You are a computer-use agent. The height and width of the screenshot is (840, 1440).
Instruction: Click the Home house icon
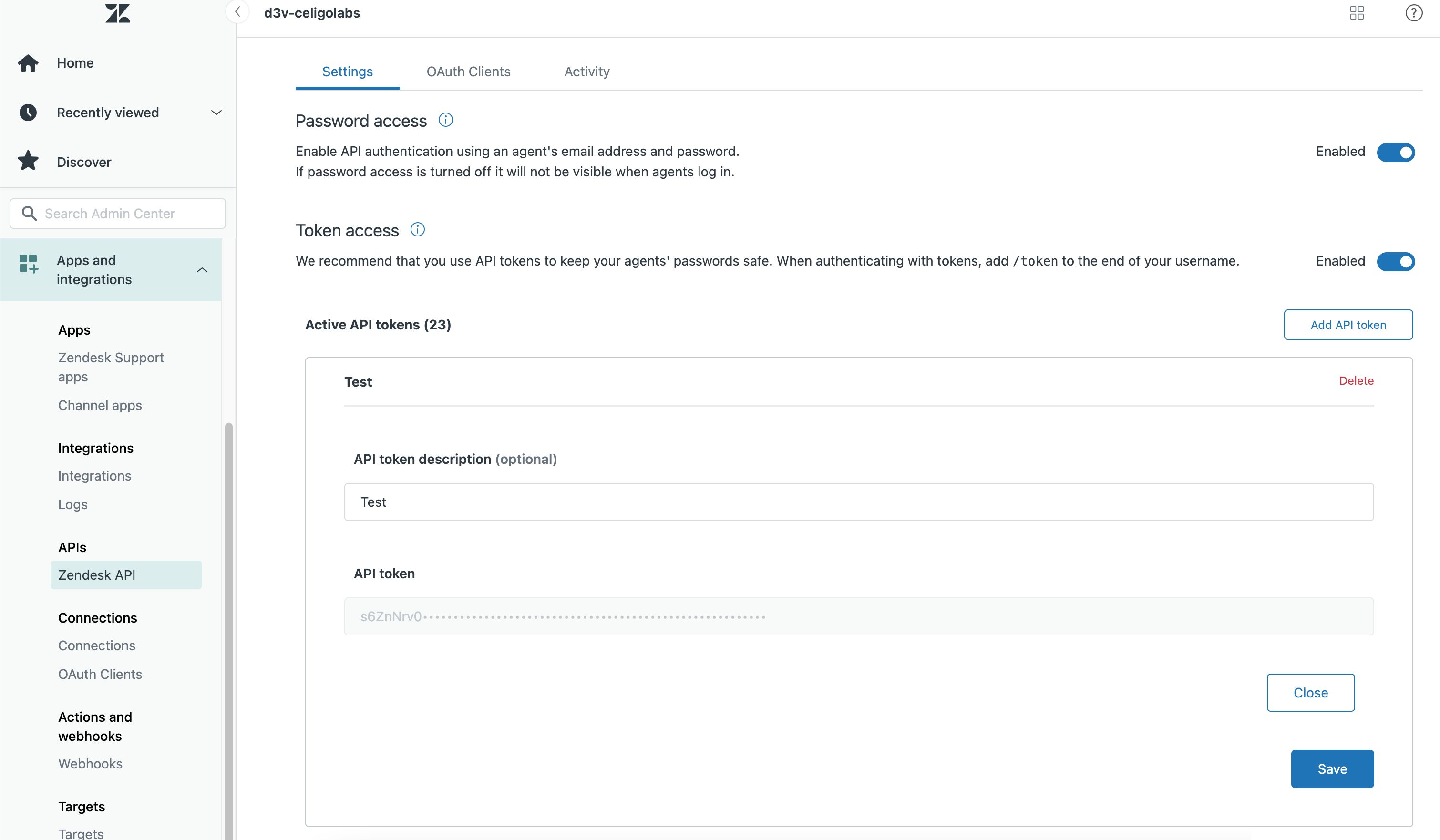(28, 63)
